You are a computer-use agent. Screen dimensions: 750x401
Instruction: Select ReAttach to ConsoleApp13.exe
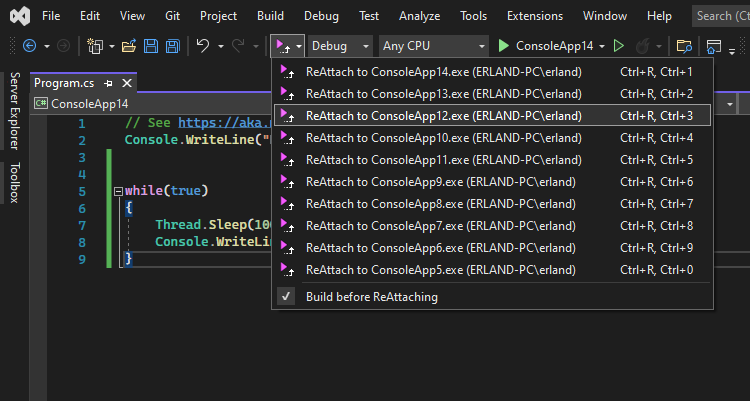(x=492, y=94)
